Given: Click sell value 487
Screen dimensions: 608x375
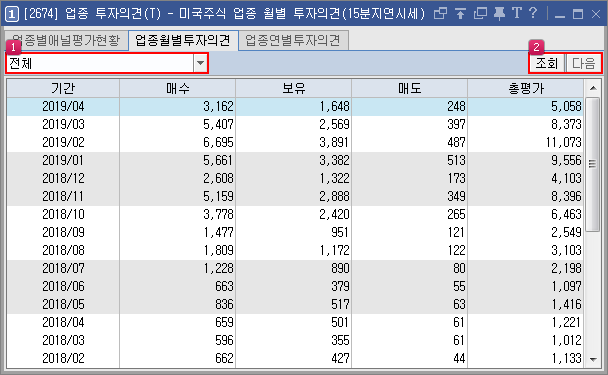Looking at the screenshot, I should [456, 143].
